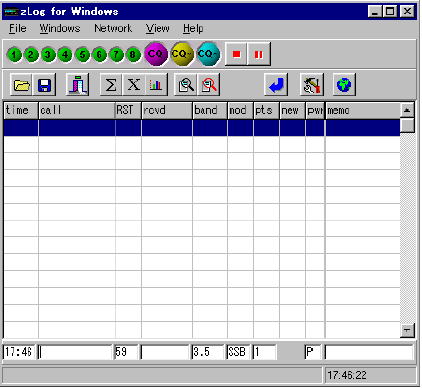Click the globe network icon

tap(344, 85)
